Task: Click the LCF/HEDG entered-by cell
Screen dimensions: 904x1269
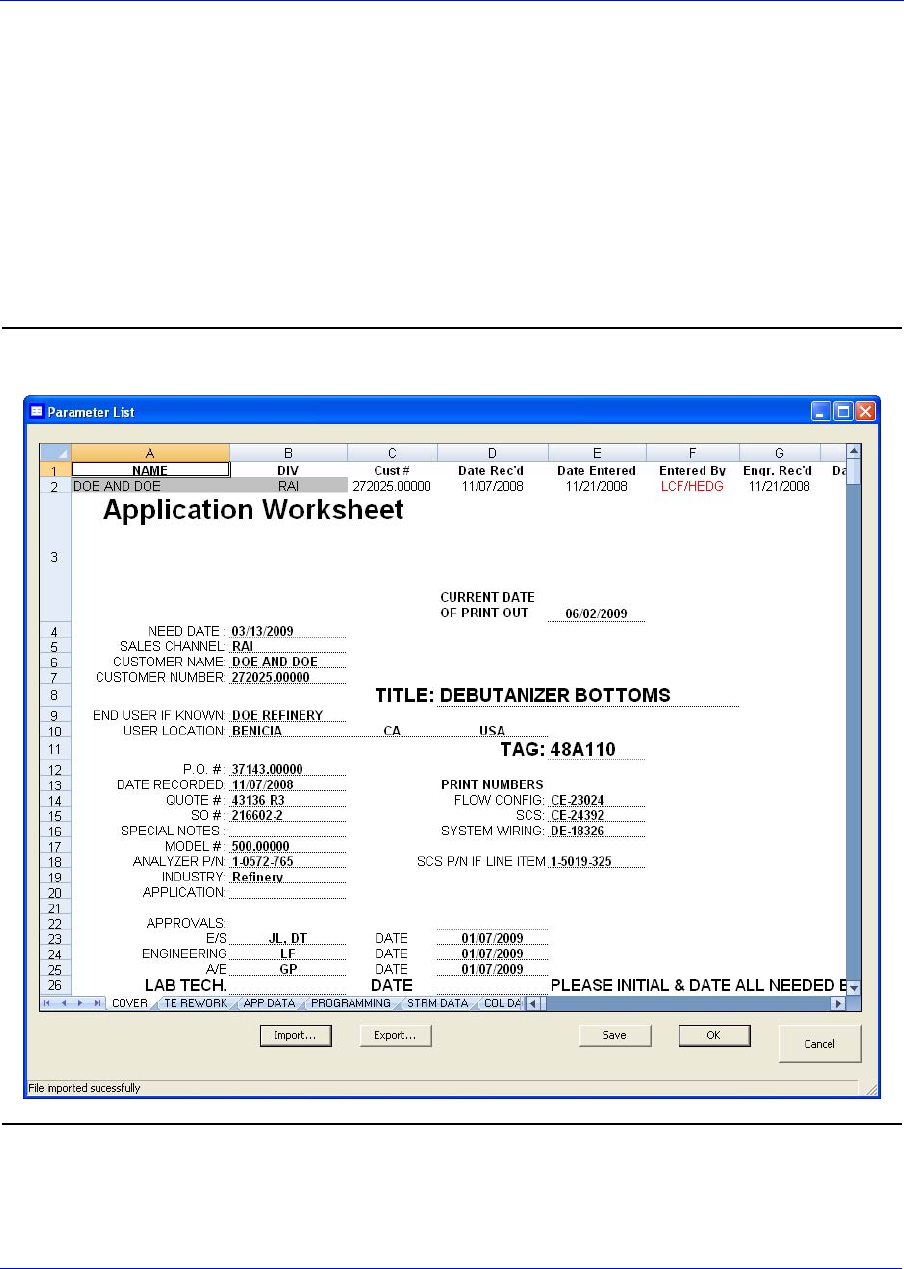Action: (692, 486)
